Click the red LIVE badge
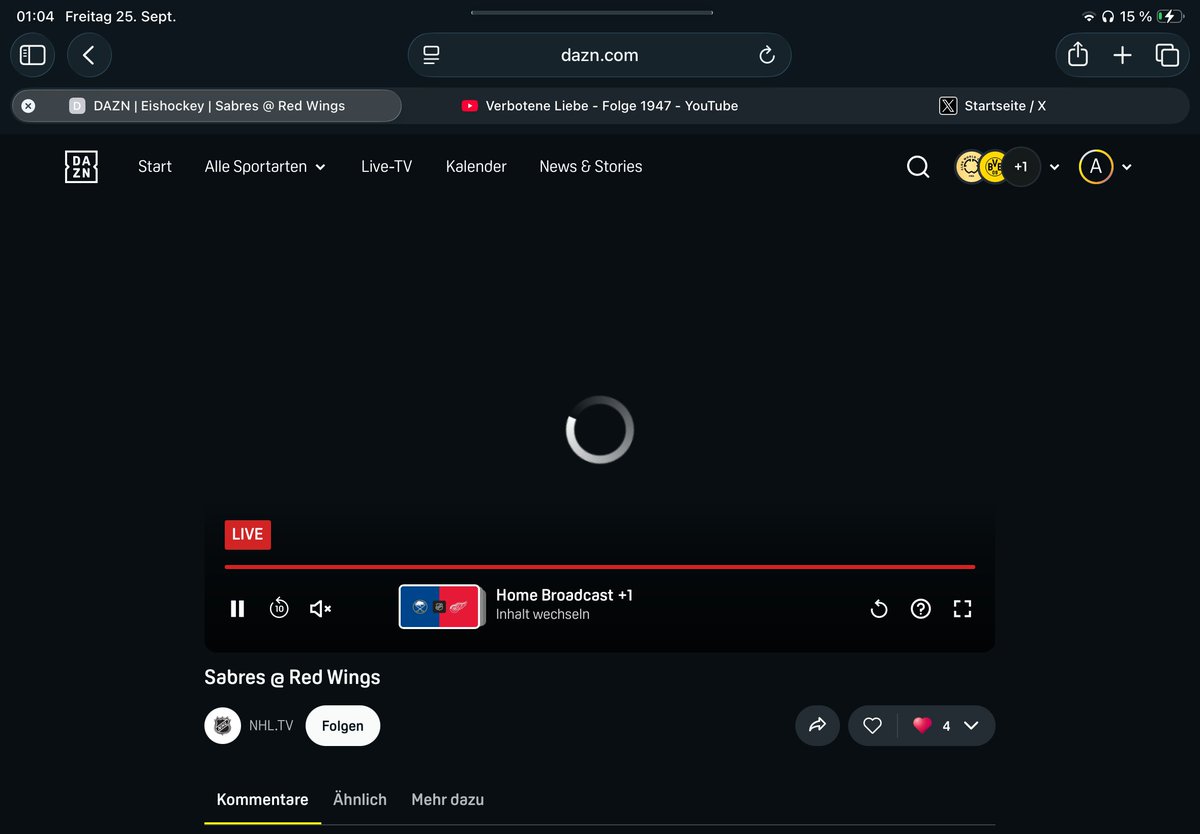 pyautogui.click(x=247, y=534)
